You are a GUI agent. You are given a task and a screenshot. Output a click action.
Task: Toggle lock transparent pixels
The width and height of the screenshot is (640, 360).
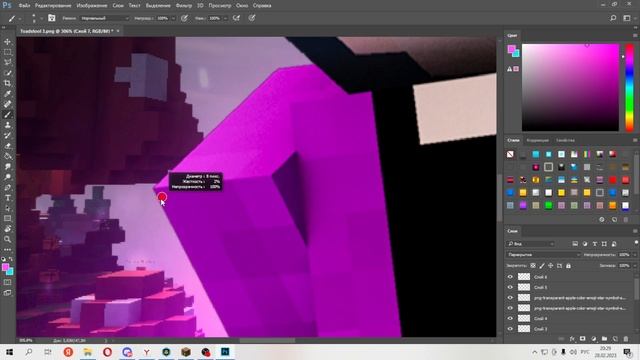point(533,266)
